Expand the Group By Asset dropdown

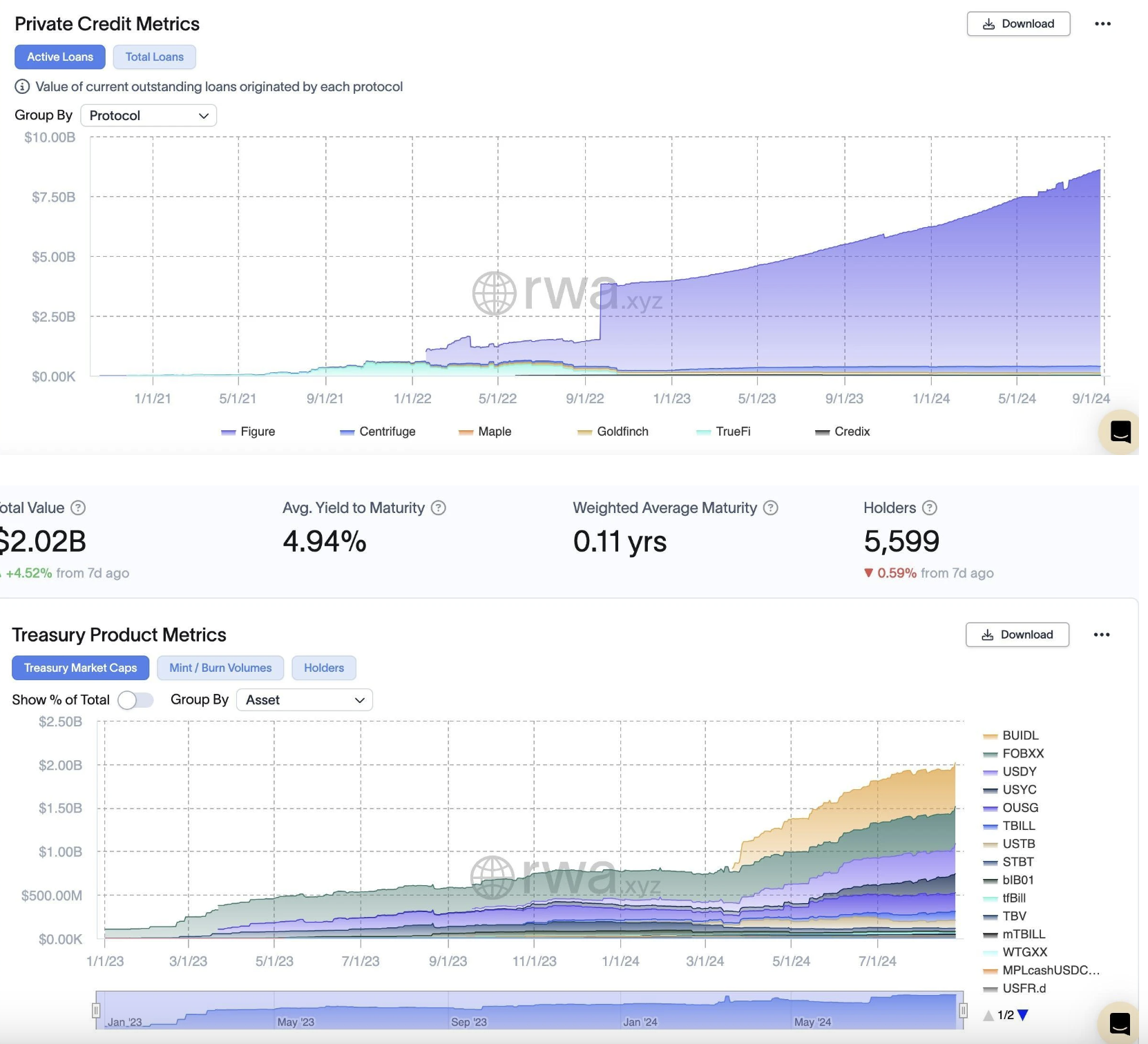(x=304, y=700)
